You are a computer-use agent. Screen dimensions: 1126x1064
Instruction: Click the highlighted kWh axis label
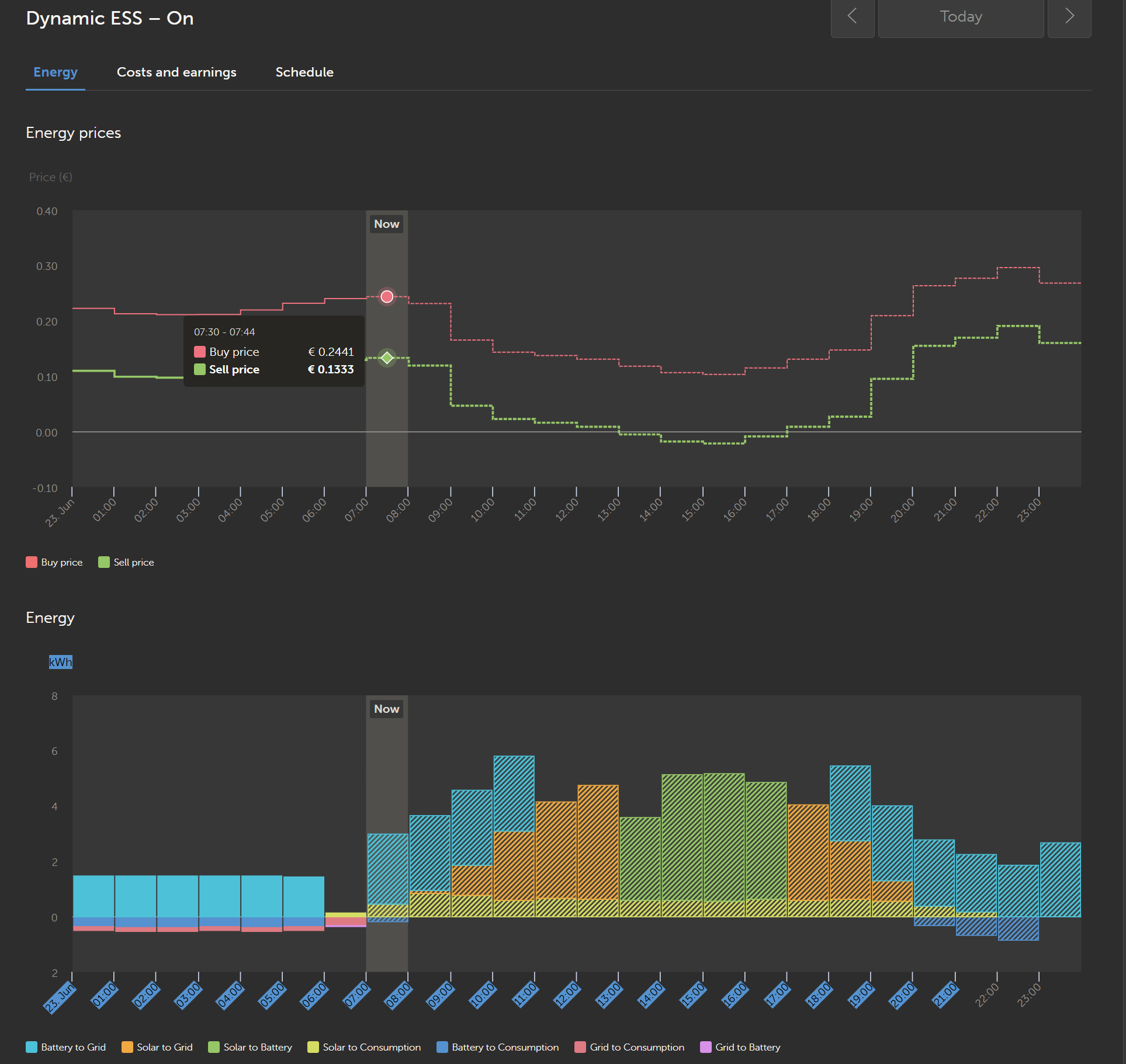click(x=60, y=662)
